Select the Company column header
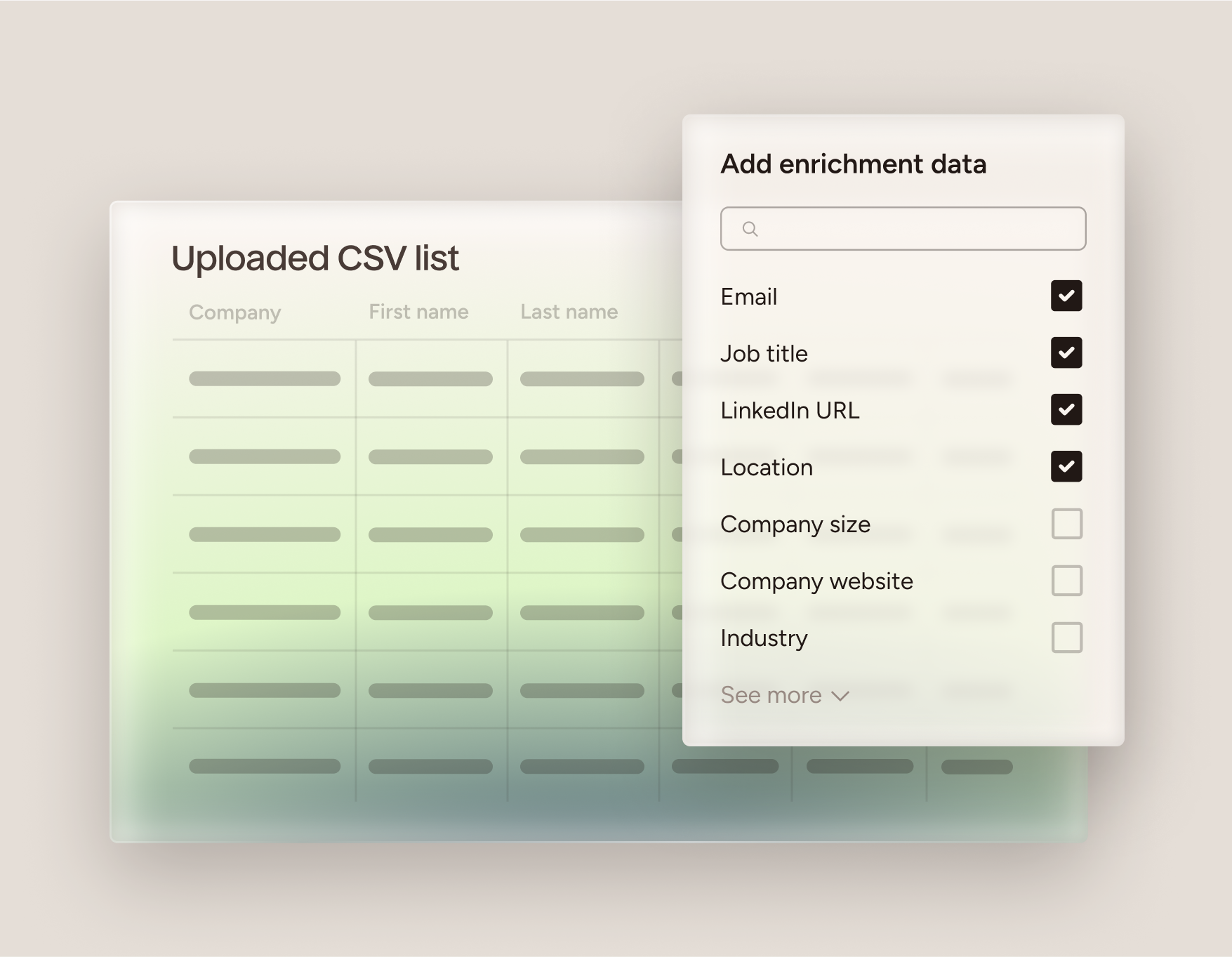This screenshot has width=1232, height=957. point(234,312)
